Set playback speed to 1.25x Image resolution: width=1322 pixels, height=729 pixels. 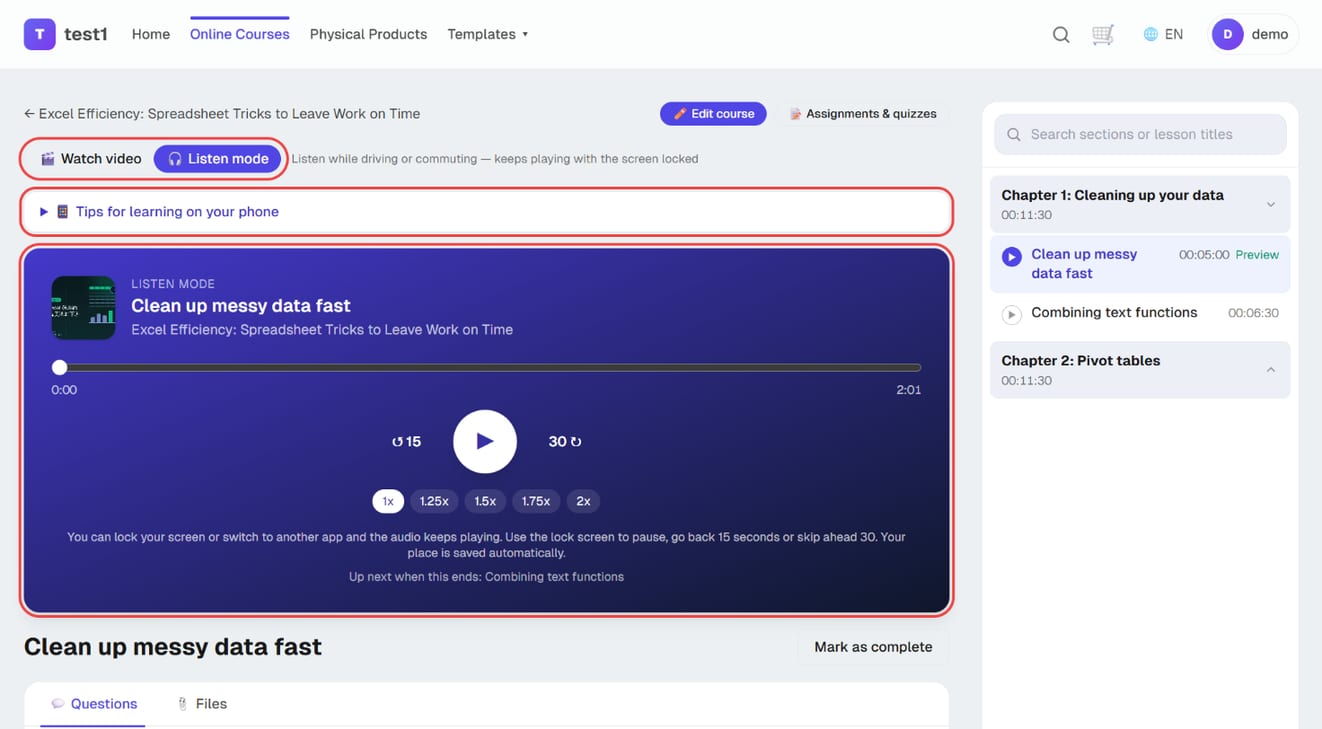434,501
